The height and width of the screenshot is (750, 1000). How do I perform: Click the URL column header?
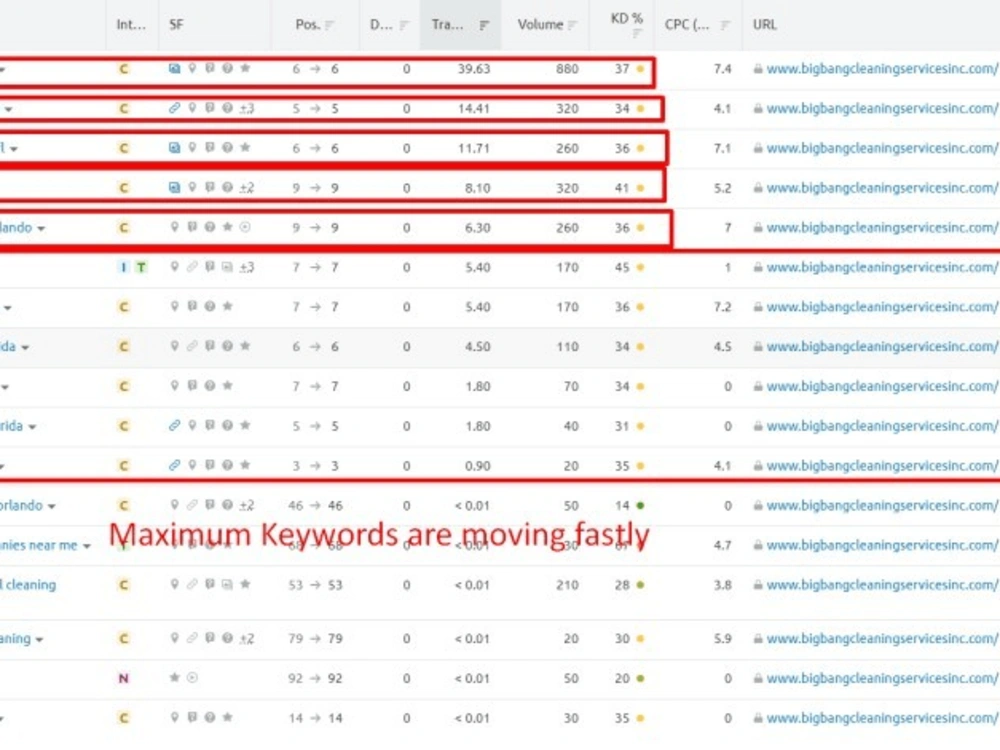(765, 25)
